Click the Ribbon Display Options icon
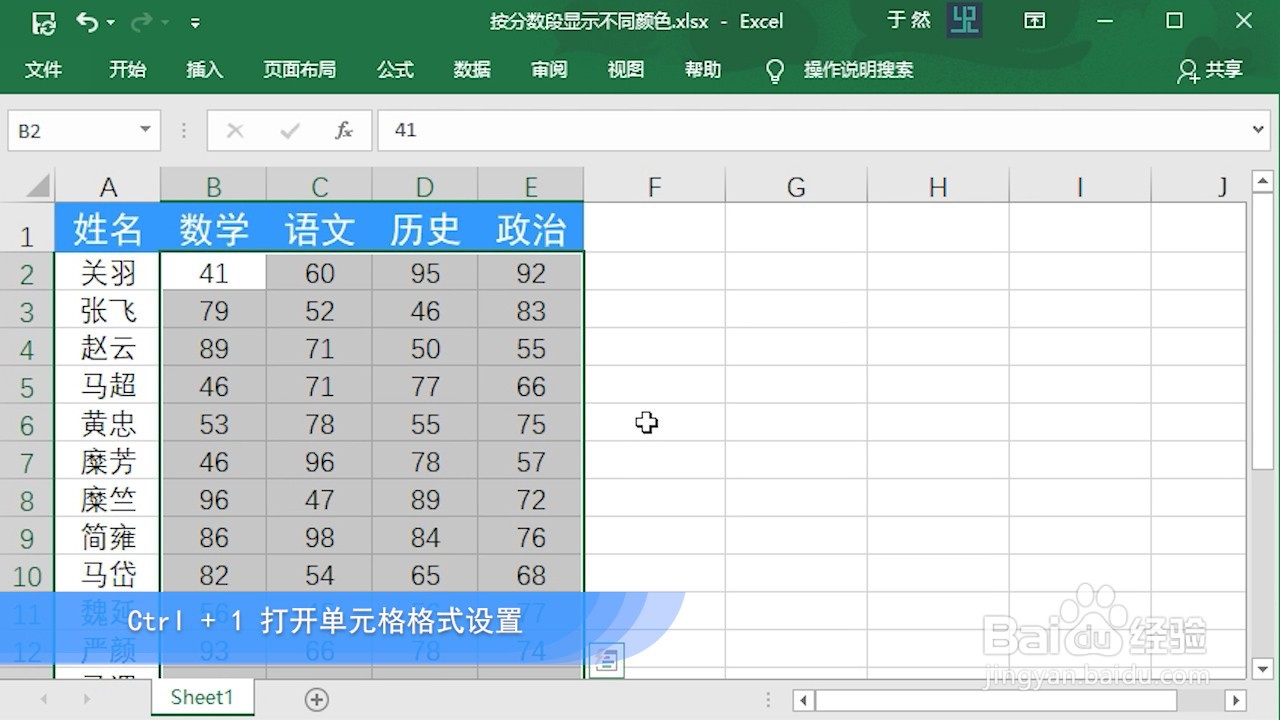Screen dimensions: 1280x720 pyautogui.click(x=1035, y=20)
